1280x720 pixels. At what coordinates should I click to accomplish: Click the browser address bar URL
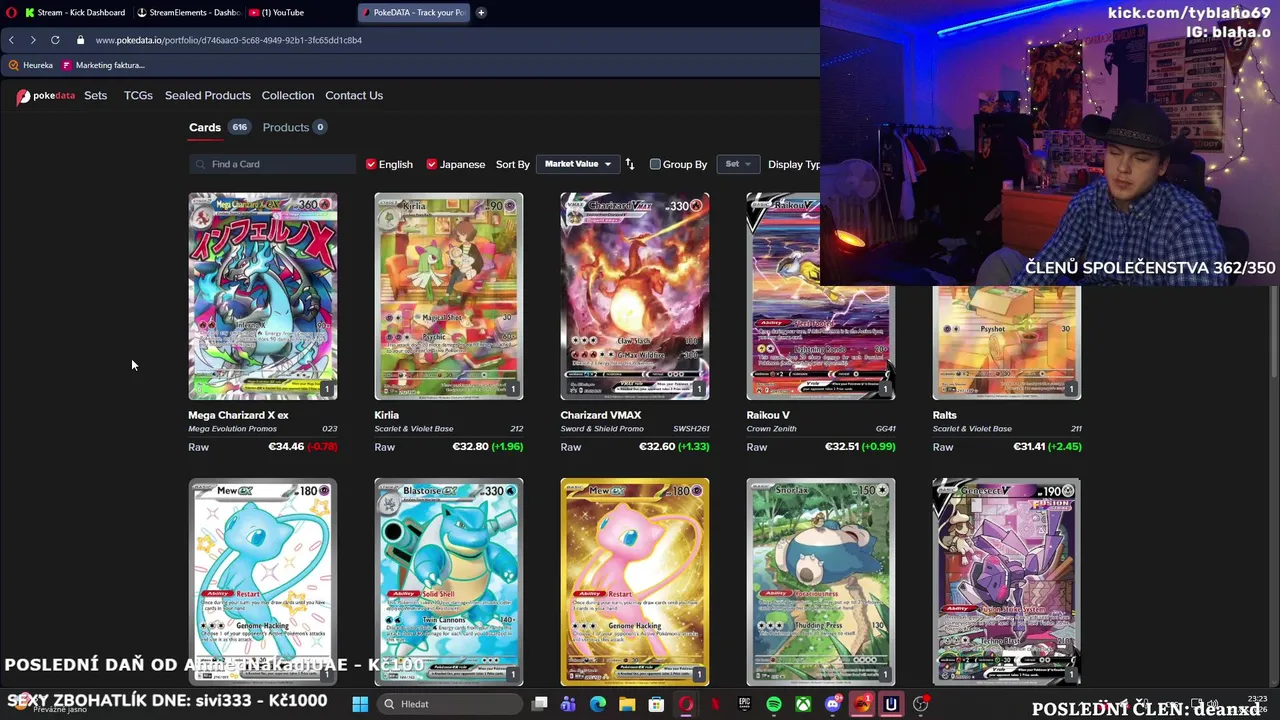229,40
